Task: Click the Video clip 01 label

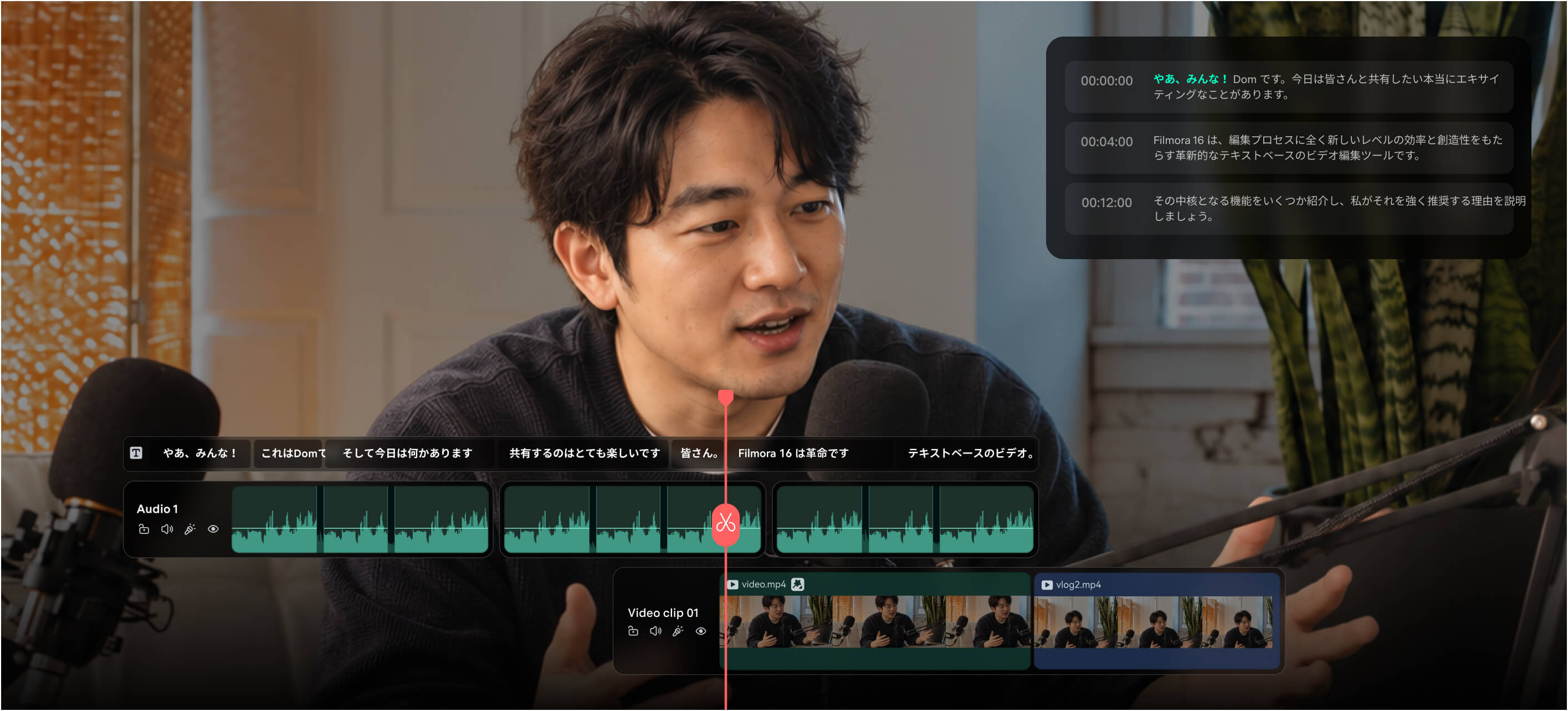Action: pos(663,613)
